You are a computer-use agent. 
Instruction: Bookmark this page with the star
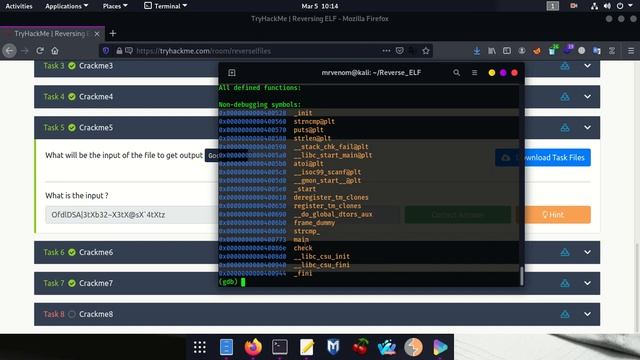coord(426,51)
